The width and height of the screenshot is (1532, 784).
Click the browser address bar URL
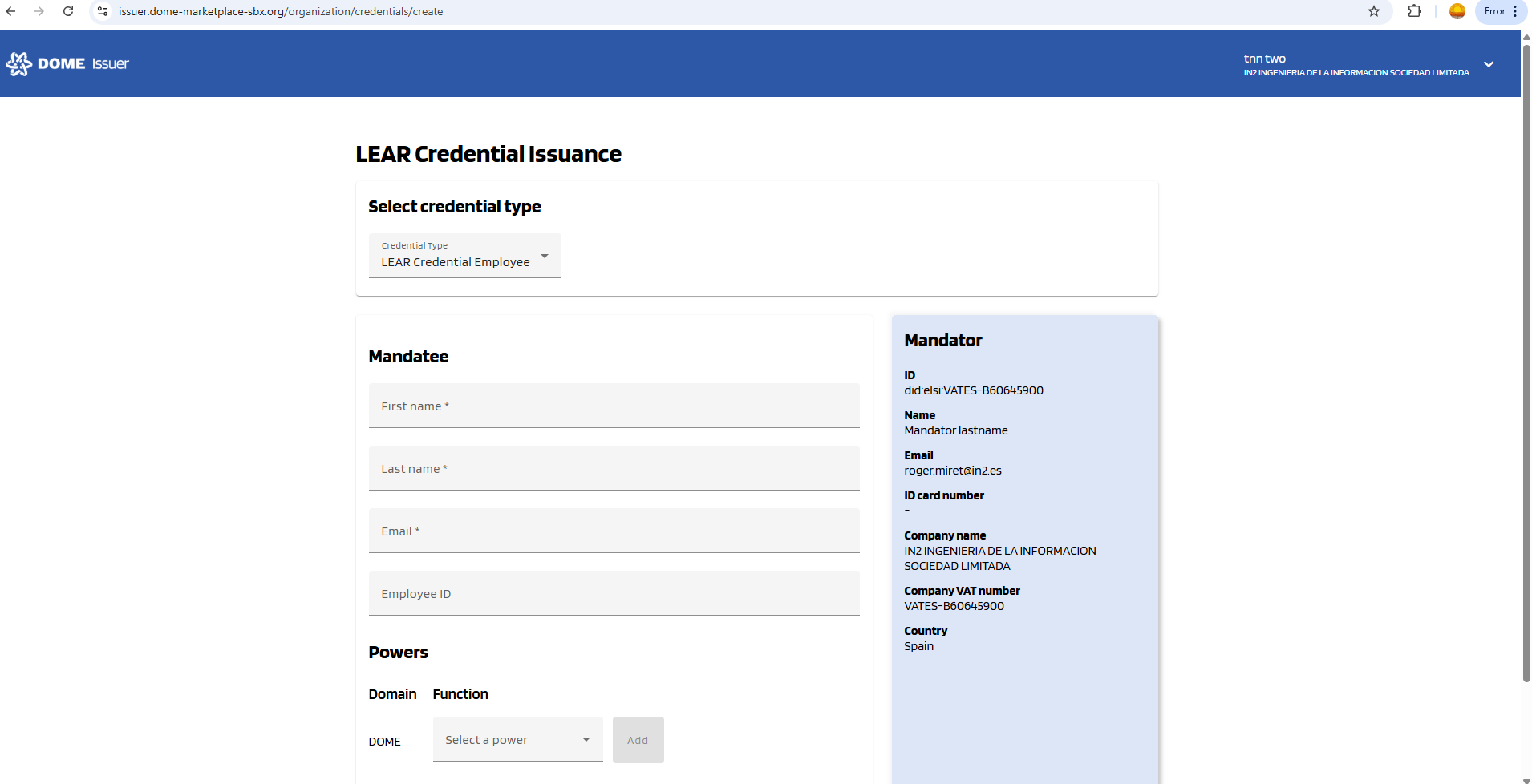point(281,11)
